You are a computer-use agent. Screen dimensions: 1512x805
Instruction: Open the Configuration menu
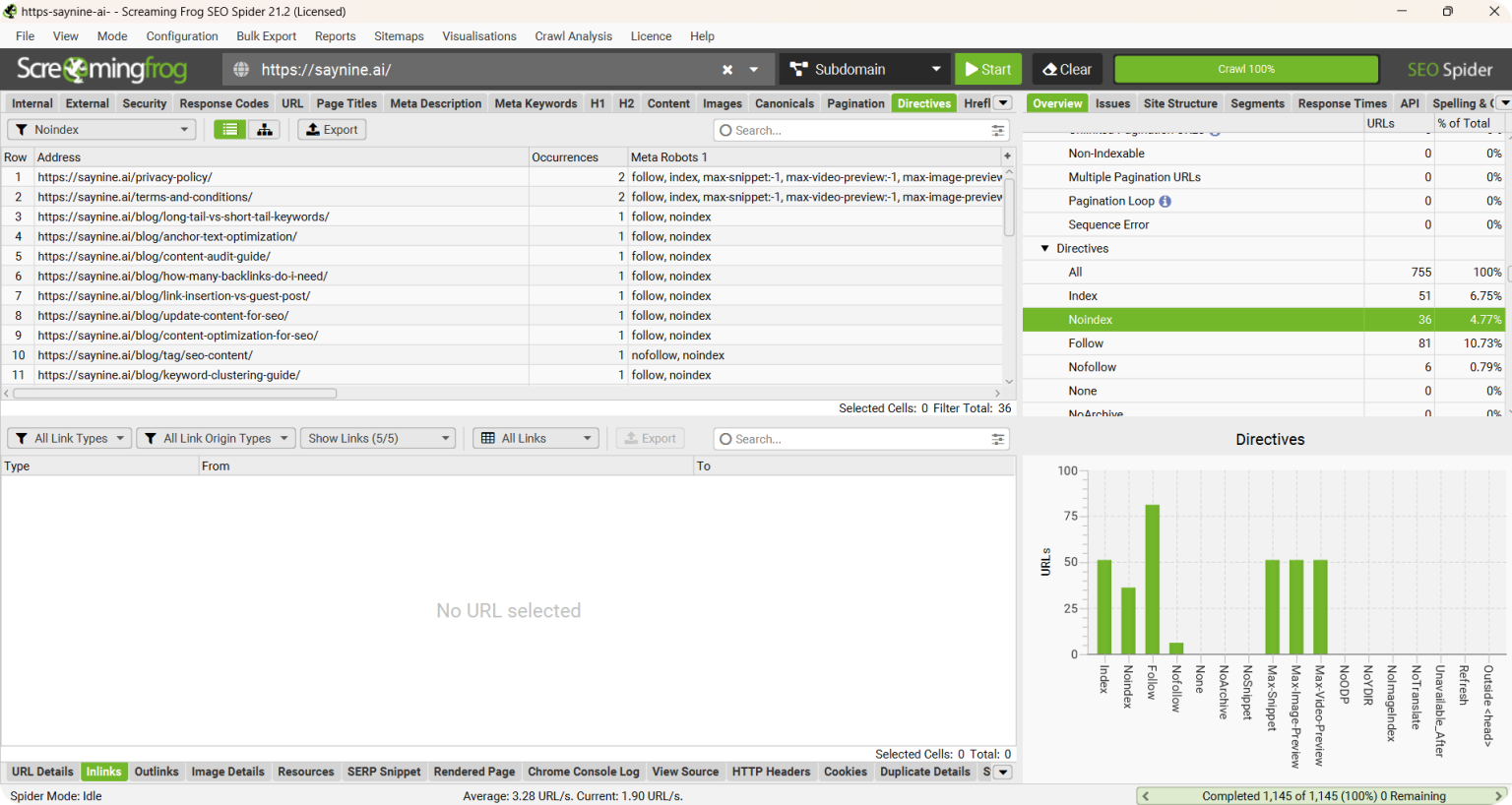tap(182, 36)
